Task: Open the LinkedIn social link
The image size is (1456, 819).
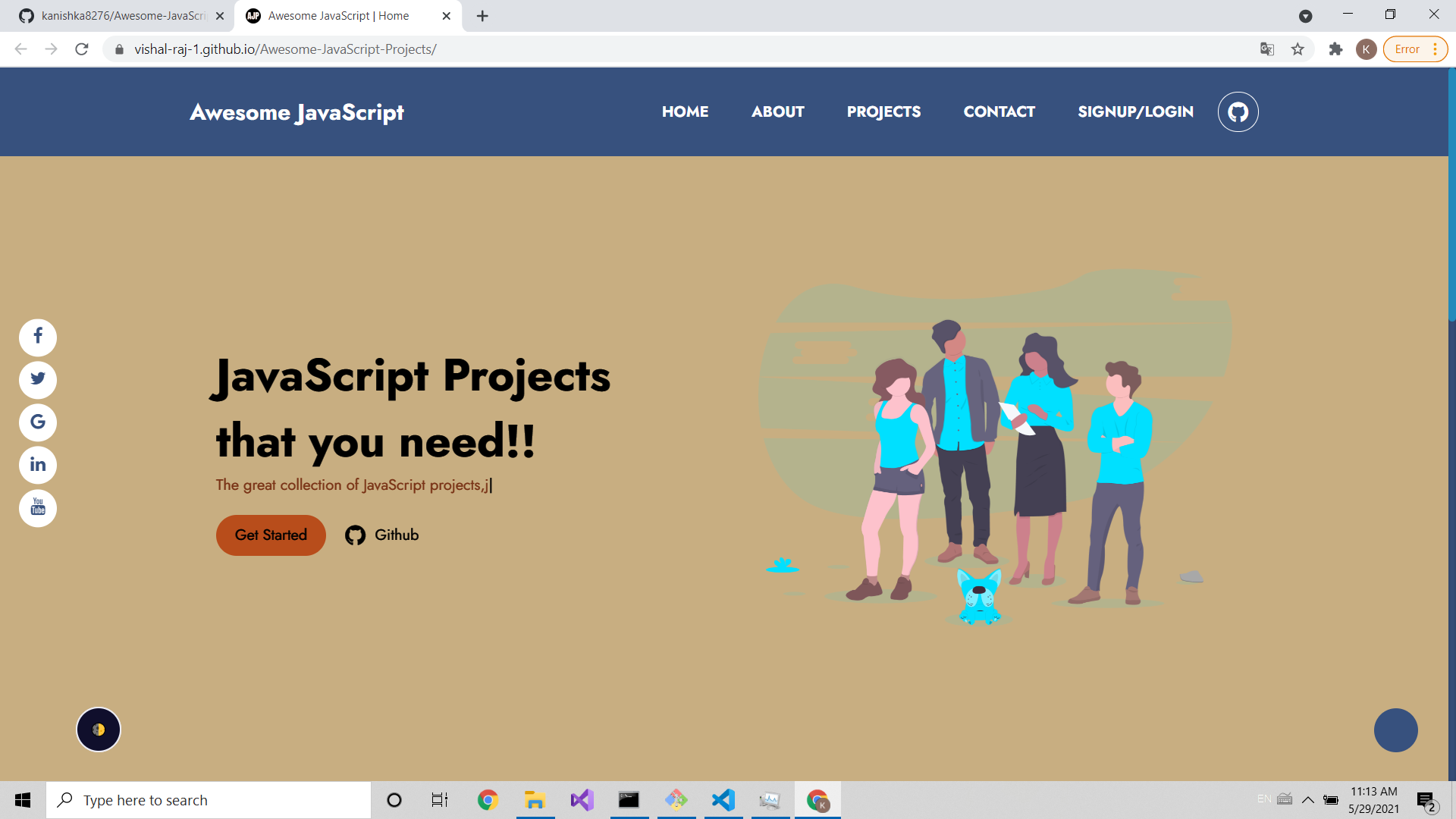Action: (x=38, y=465)
